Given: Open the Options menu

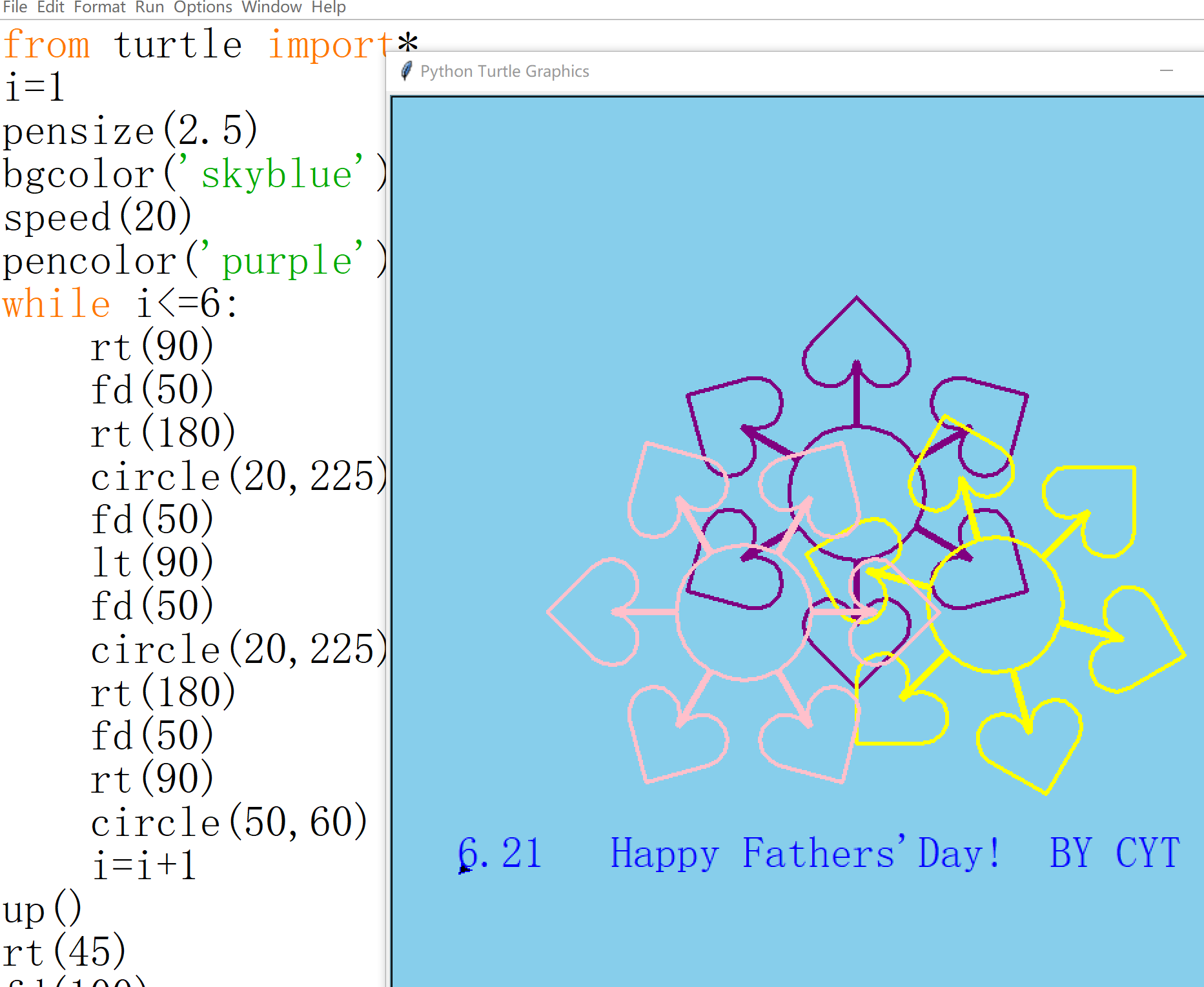Looking at the screenshot, I should [203, 7].
